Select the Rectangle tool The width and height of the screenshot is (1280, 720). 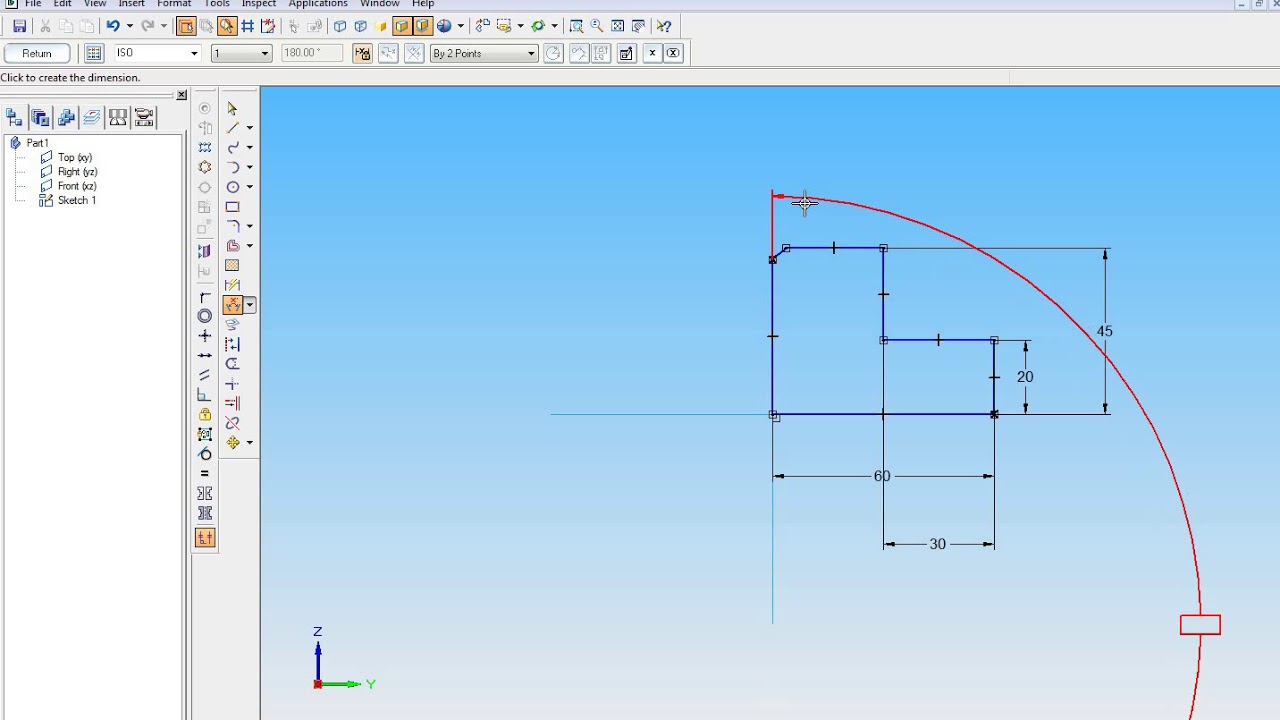pos(232,207)
